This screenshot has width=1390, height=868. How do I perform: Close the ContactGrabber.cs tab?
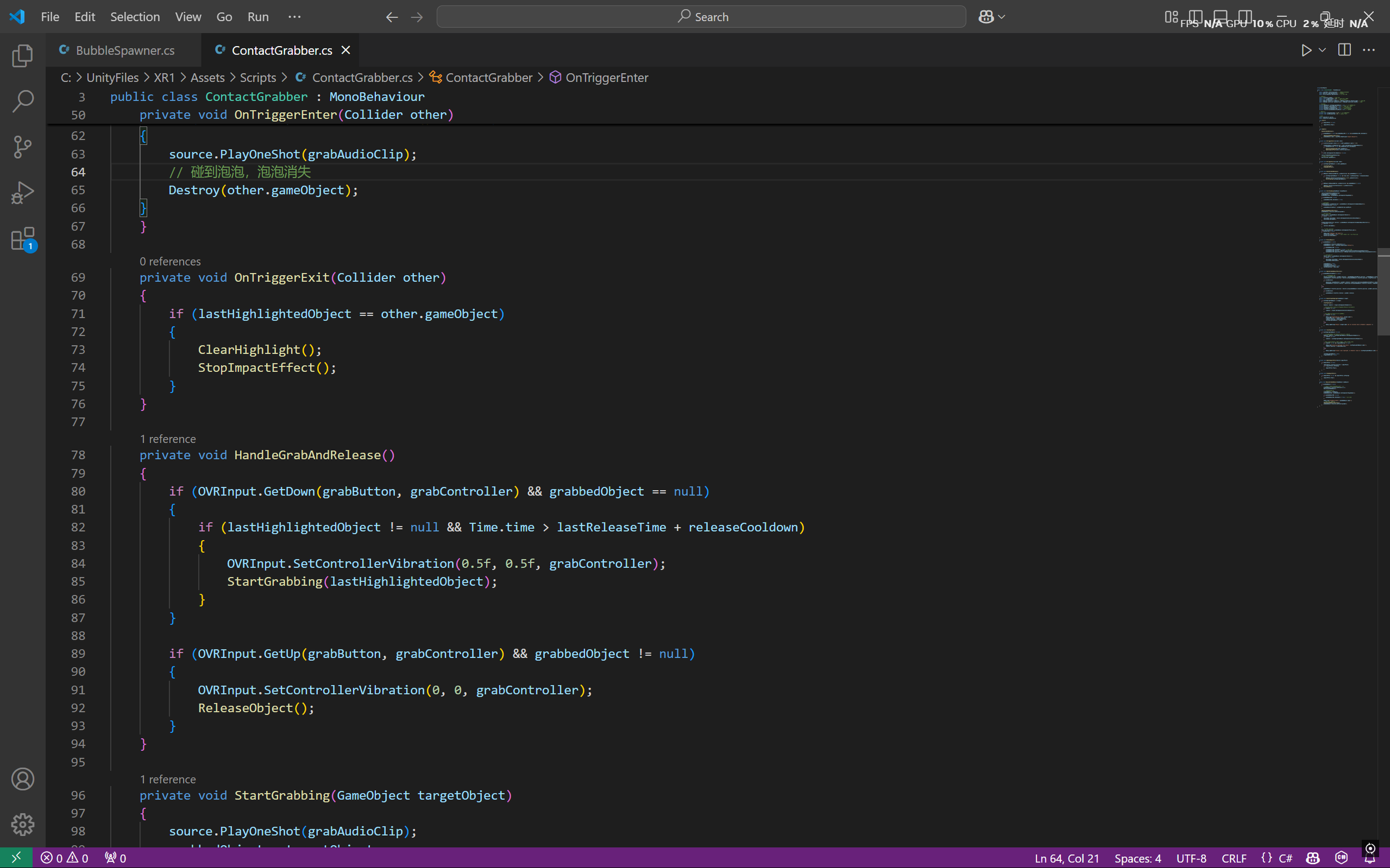pos(346,50)
